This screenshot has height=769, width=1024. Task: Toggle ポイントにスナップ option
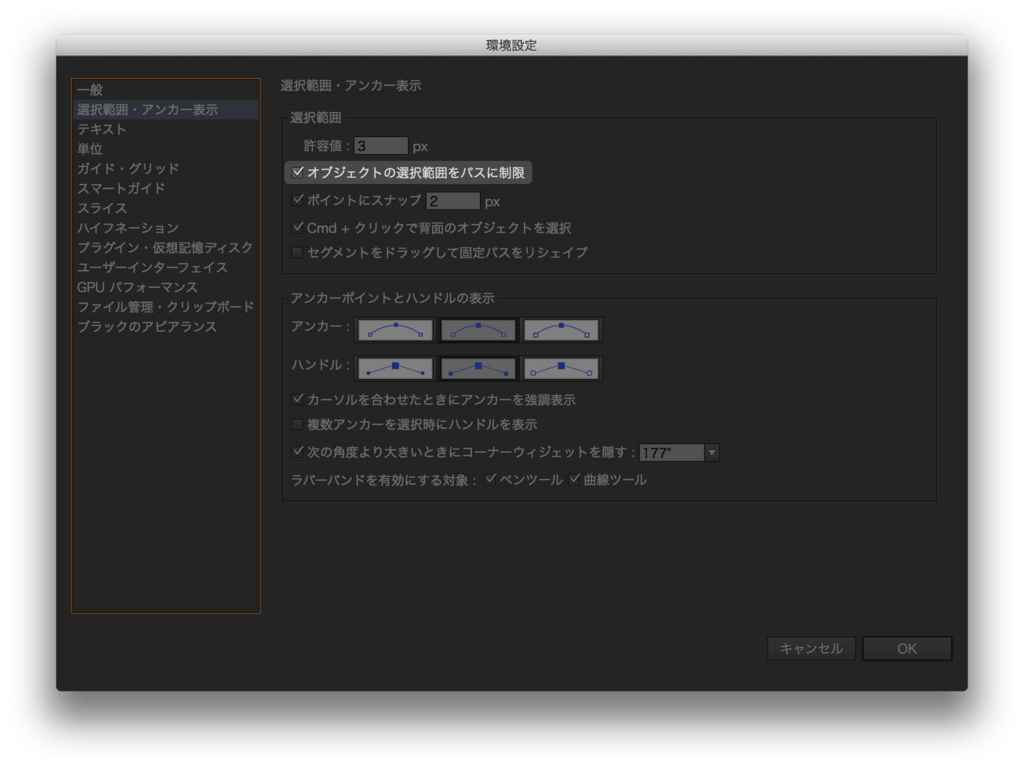(297, 200)
